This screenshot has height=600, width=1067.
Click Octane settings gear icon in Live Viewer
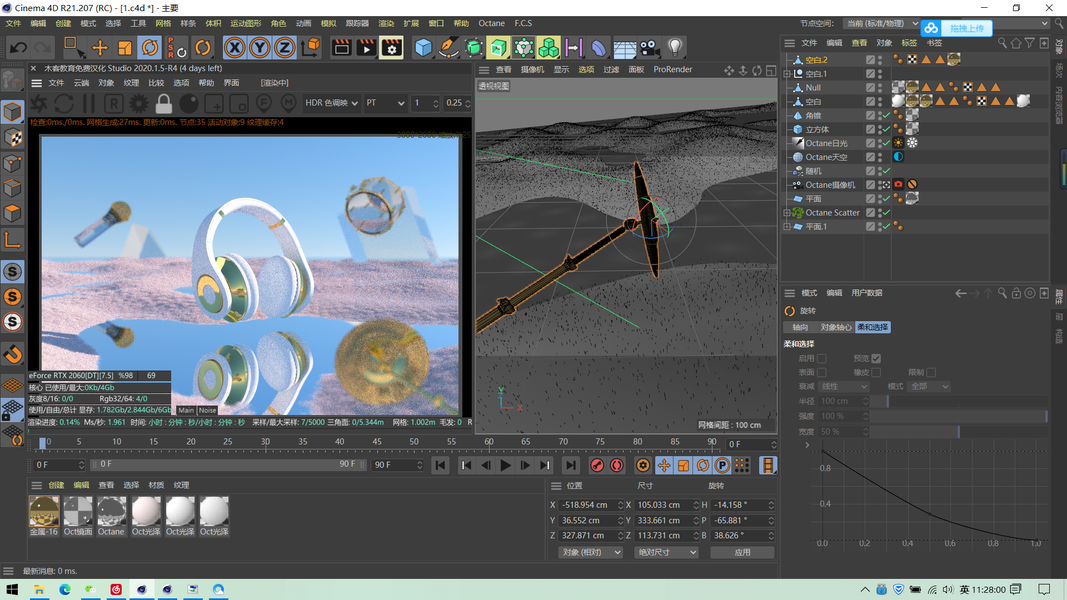139,103
